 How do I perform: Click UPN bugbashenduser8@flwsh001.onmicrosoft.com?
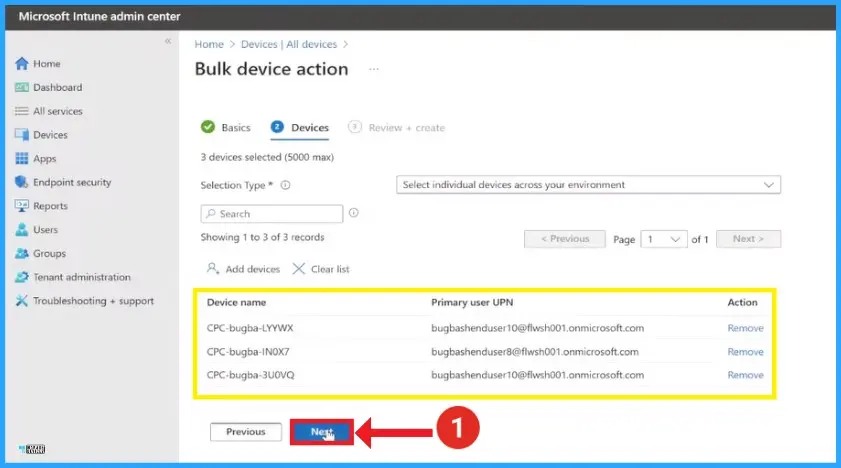point(535,352)
